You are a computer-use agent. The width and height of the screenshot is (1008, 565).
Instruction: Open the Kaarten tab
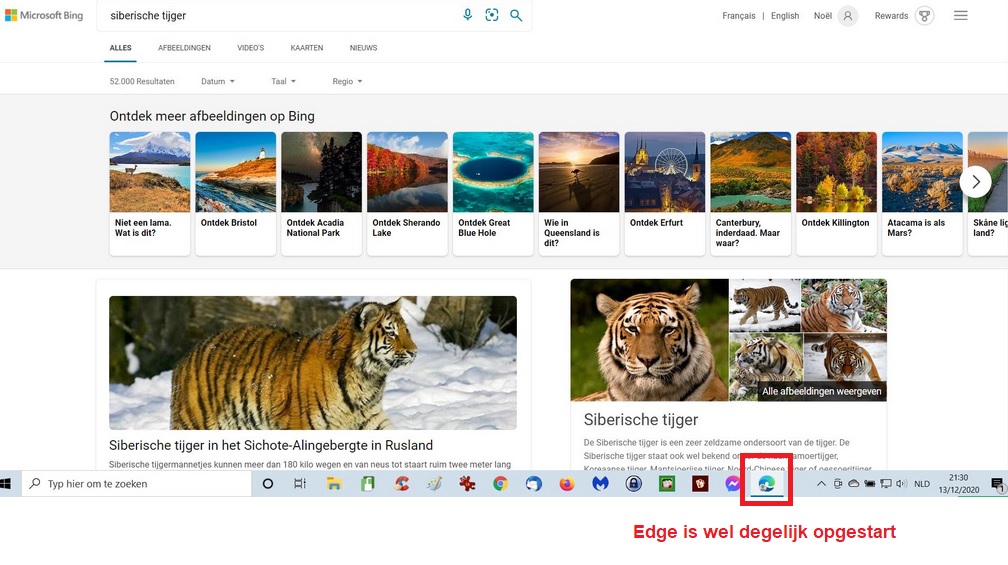tap(306, 48)
